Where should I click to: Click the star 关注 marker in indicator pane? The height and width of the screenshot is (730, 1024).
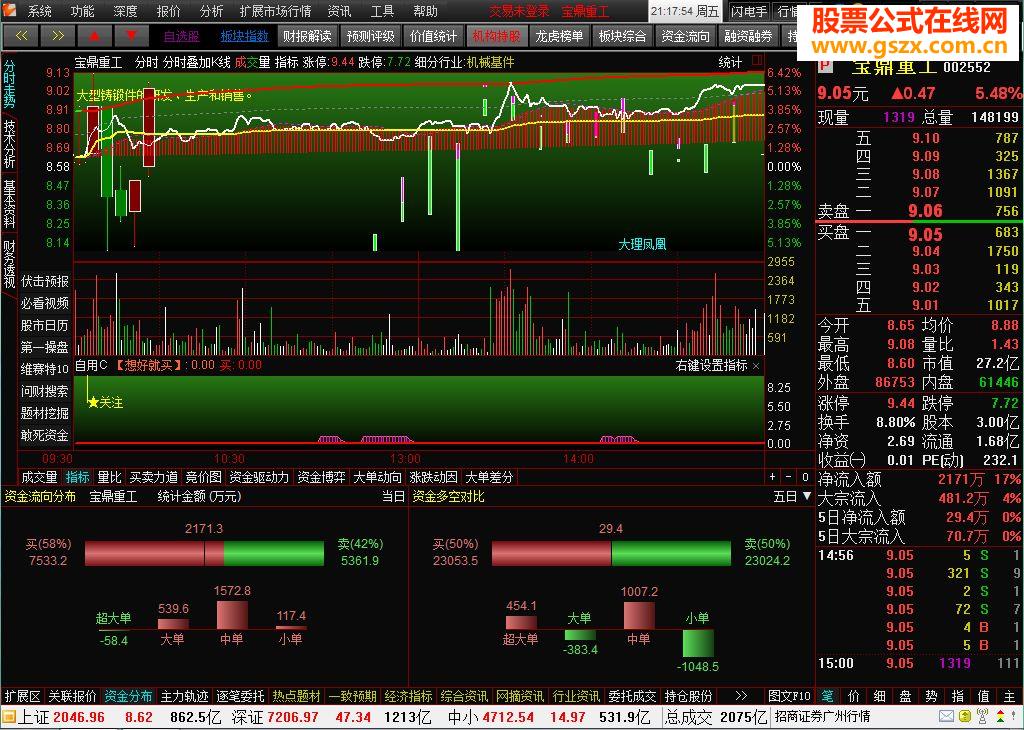click(x=106, y=402)
